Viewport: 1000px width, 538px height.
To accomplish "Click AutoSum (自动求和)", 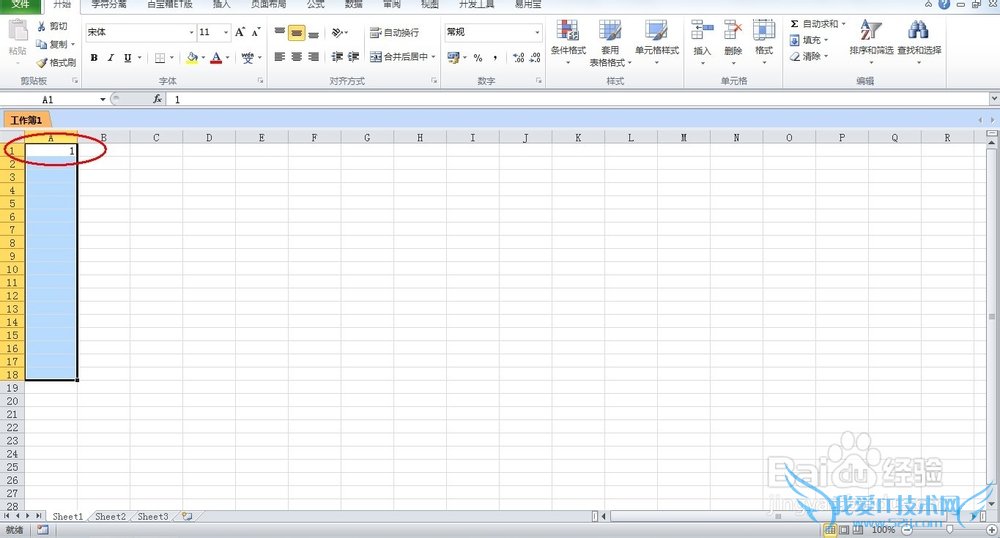I will tap(815, 24).
